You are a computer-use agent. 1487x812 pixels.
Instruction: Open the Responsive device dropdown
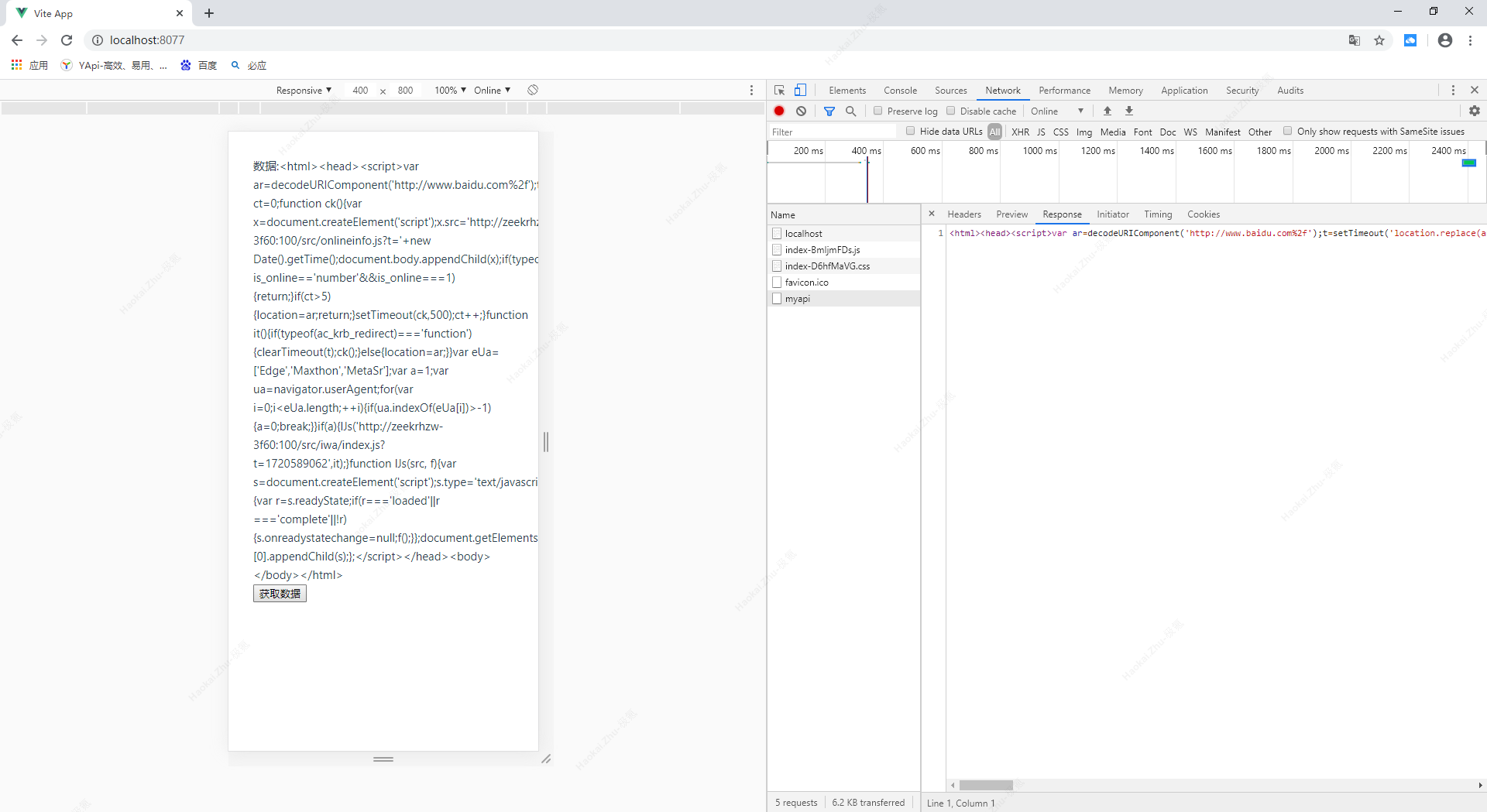(304, 91)
